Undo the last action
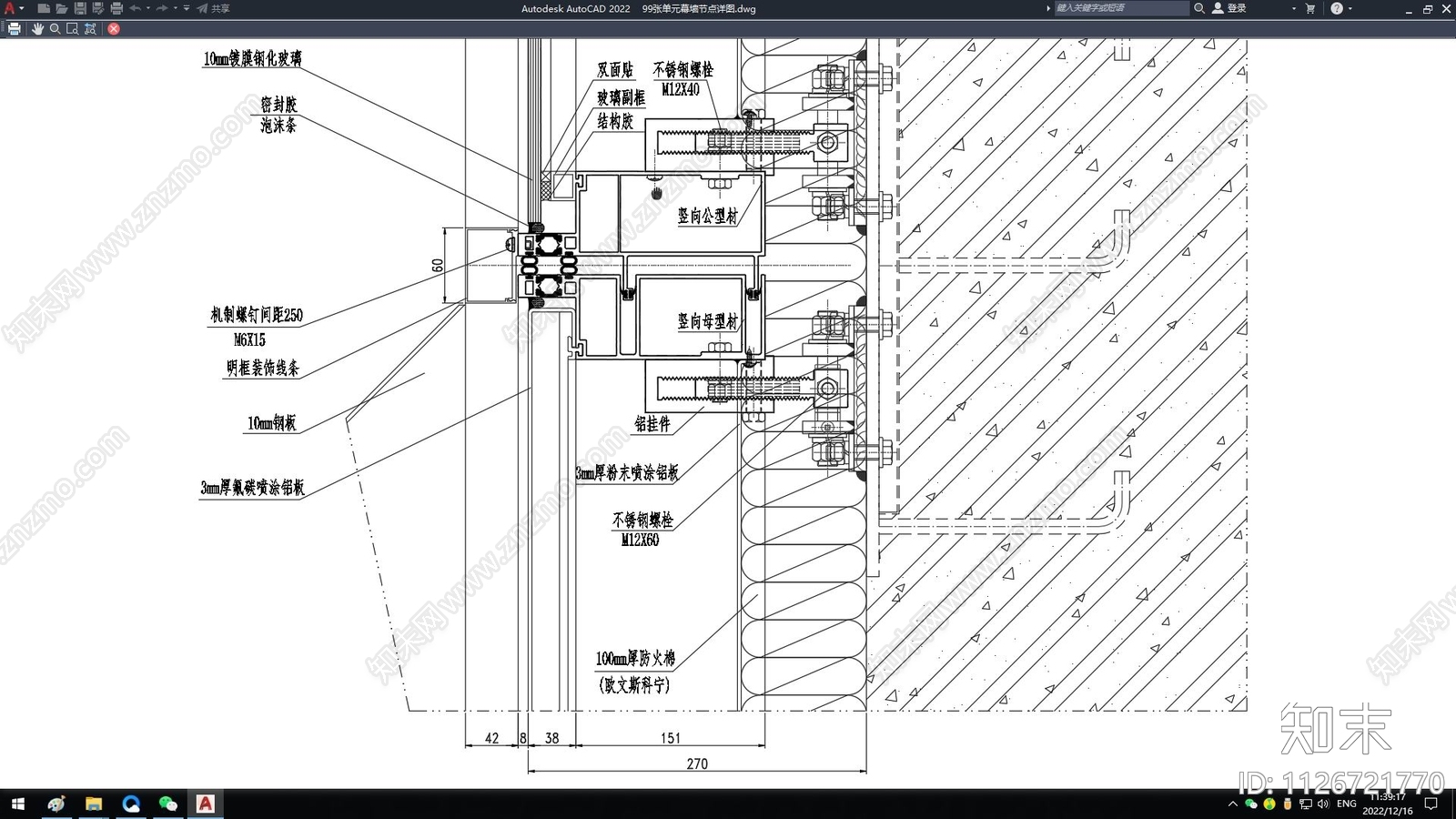The image size is (1456, 819). coord(135,8)
